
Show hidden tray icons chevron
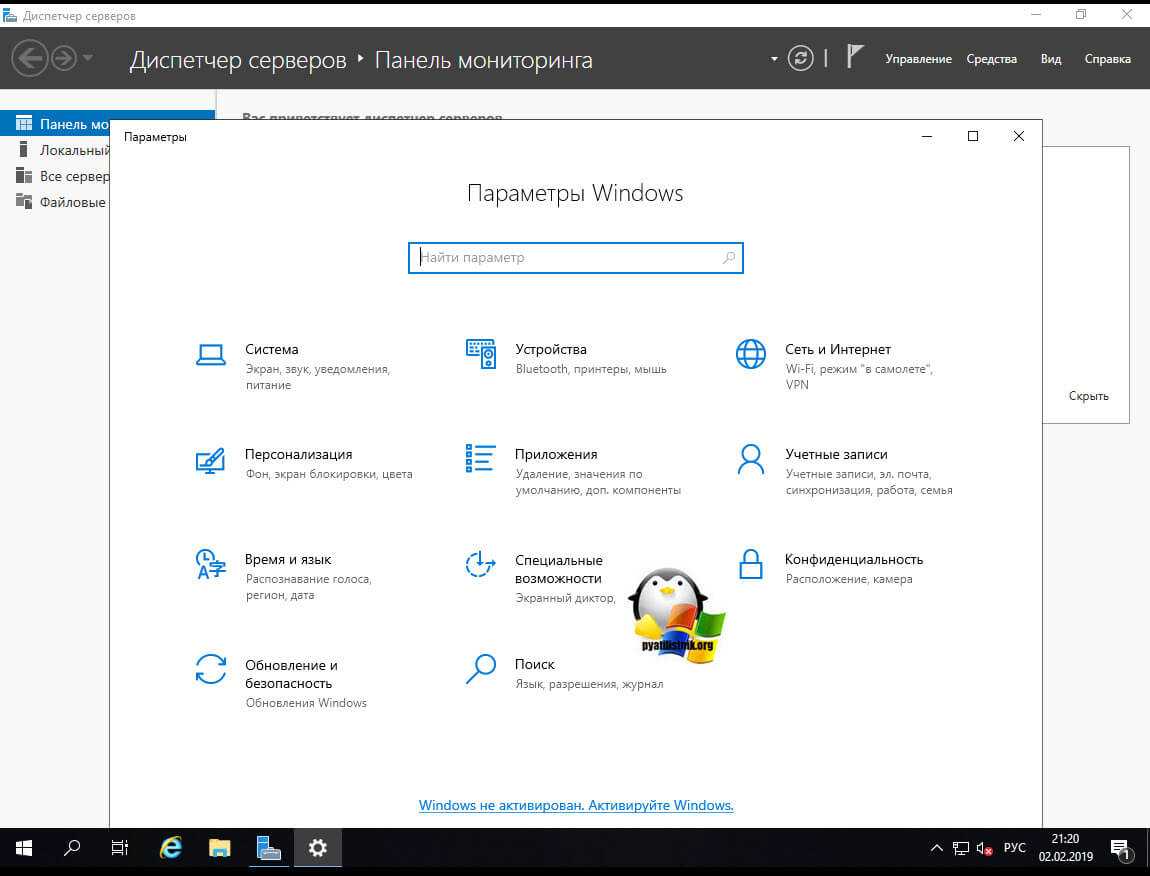coord(936,848)
